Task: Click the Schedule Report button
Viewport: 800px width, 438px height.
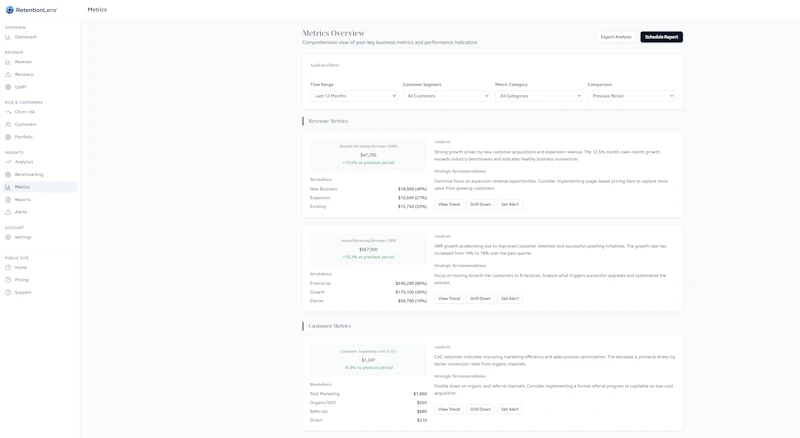Action: coord(661,37)
